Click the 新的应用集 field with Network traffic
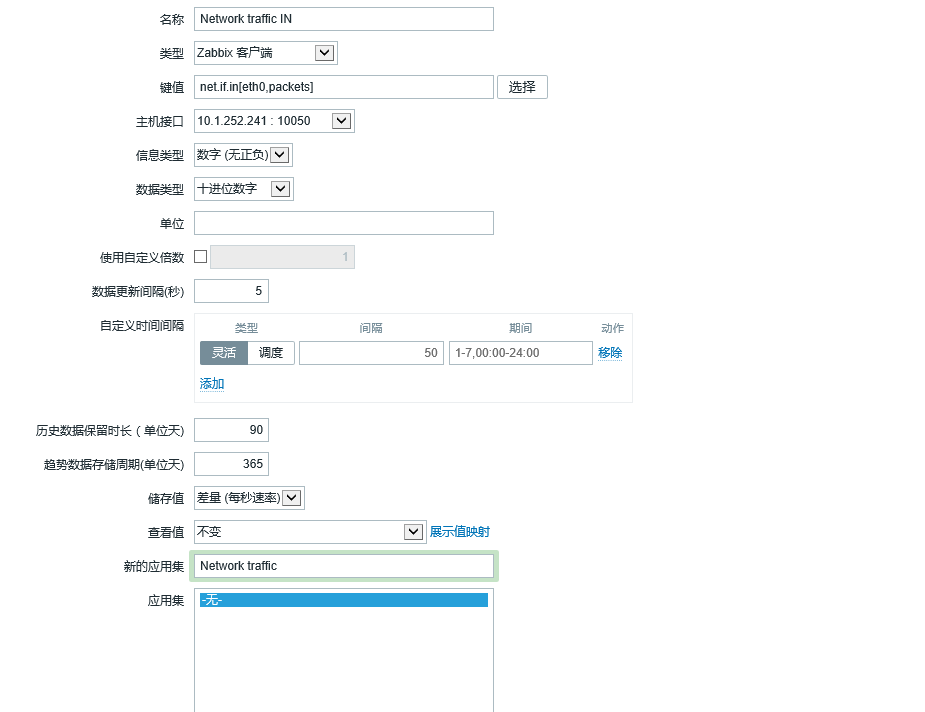This screenshot has height=712, width=925. pyautogui.click(x=343, y=566)
